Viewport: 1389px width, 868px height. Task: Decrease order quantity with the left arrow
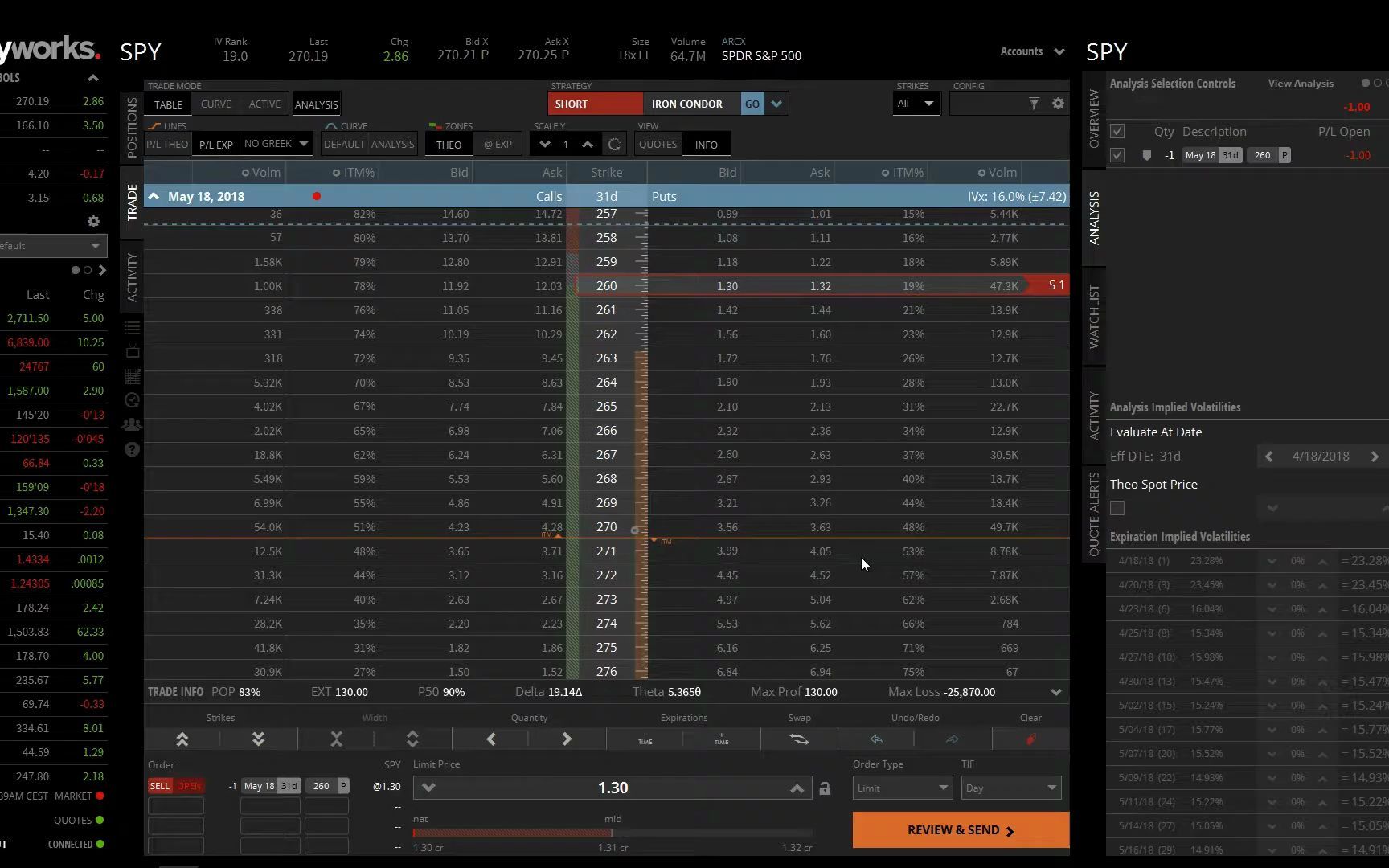pos(490,739)
